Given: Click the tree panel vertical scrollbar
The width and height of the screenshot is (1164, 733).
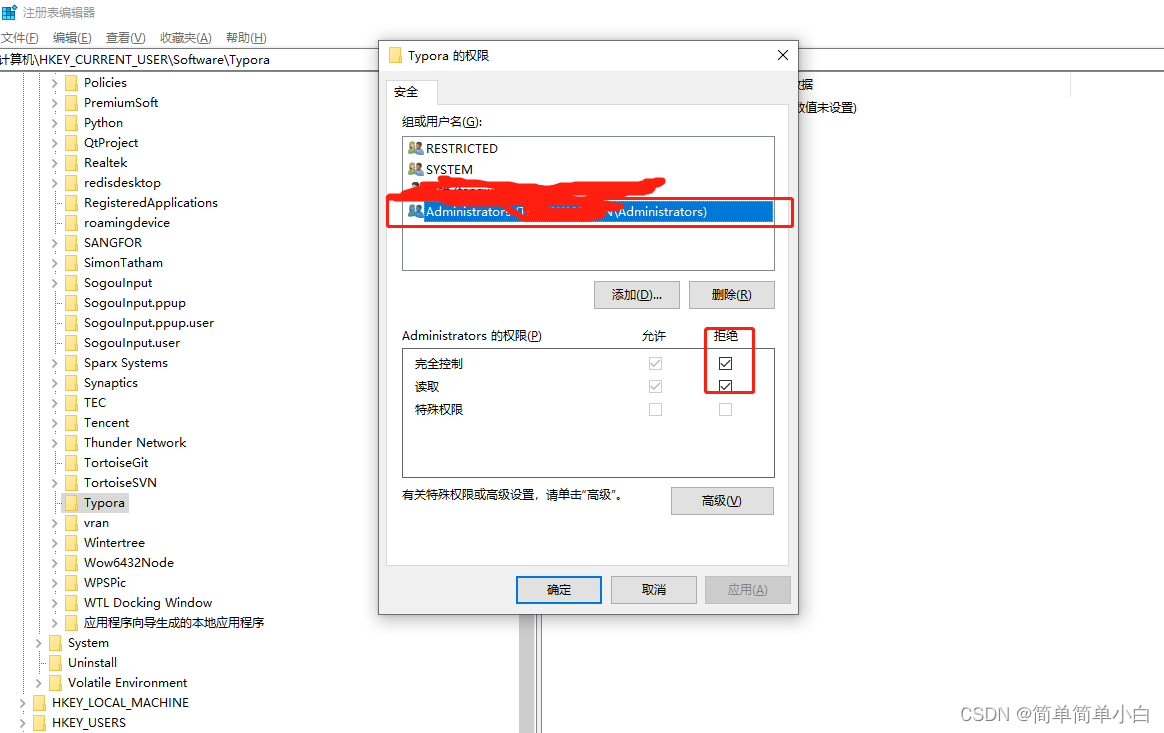Looking at the screenshot, I should (527, 674).
